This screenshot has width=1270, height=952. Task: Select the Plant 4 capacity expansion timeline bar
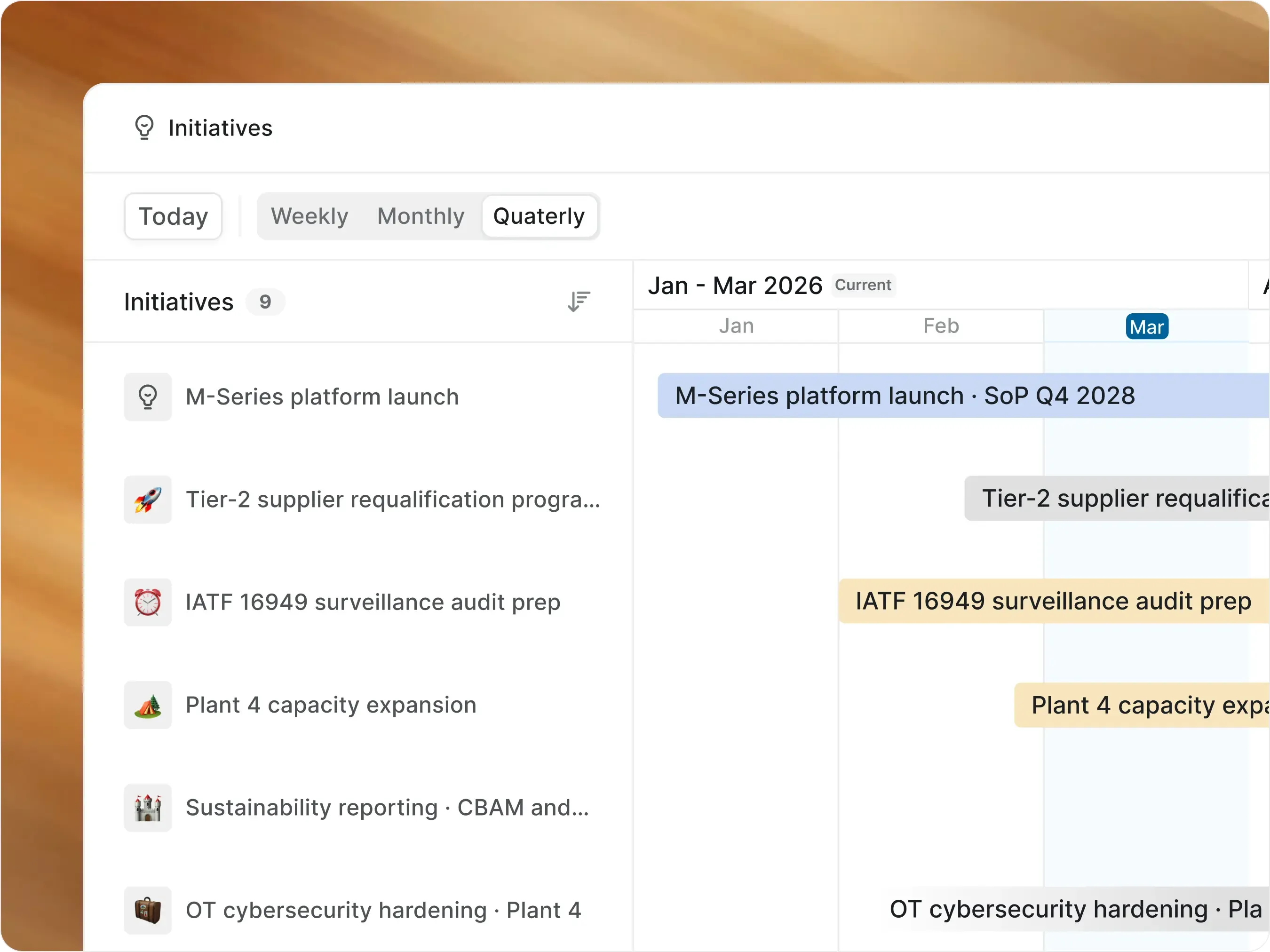[x=1142, y=705]
